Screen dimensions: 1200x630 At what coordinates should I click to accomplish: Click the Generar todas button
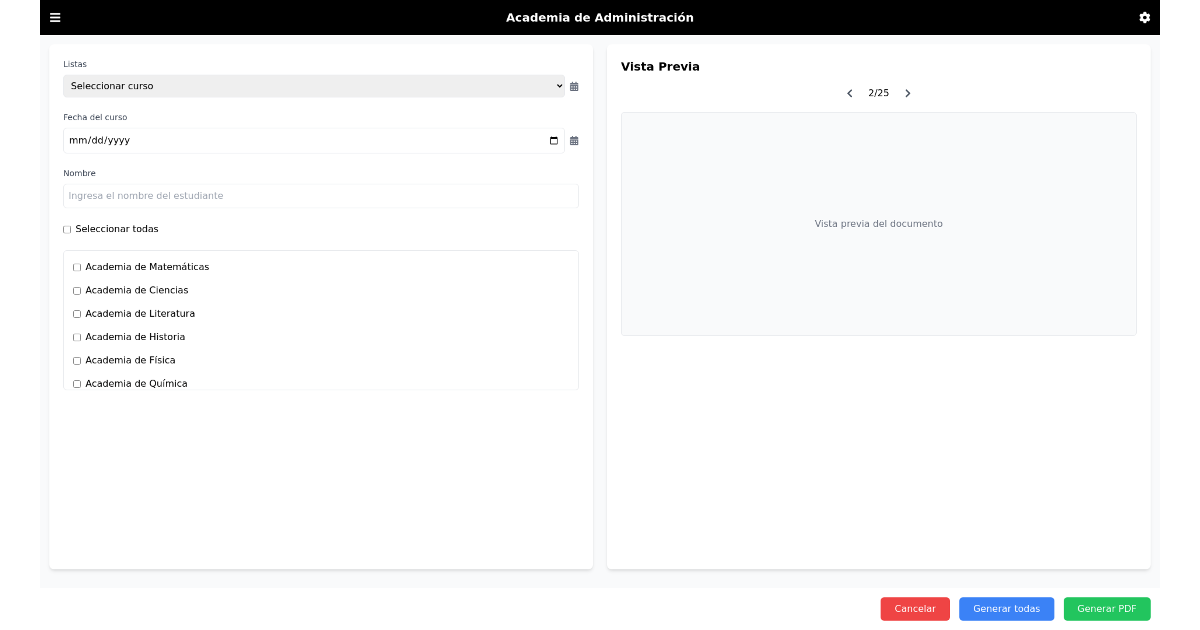[1006, 609]
